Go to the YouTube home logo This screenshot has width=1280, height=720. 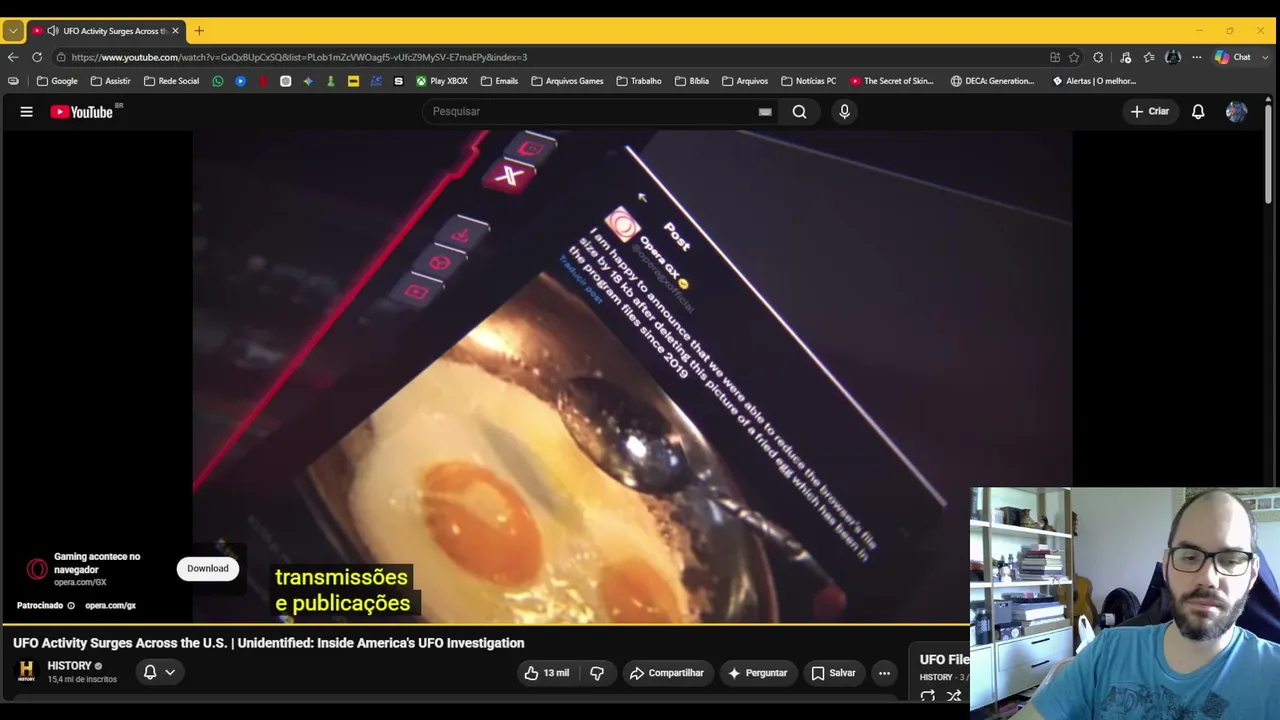click(82, 112)
